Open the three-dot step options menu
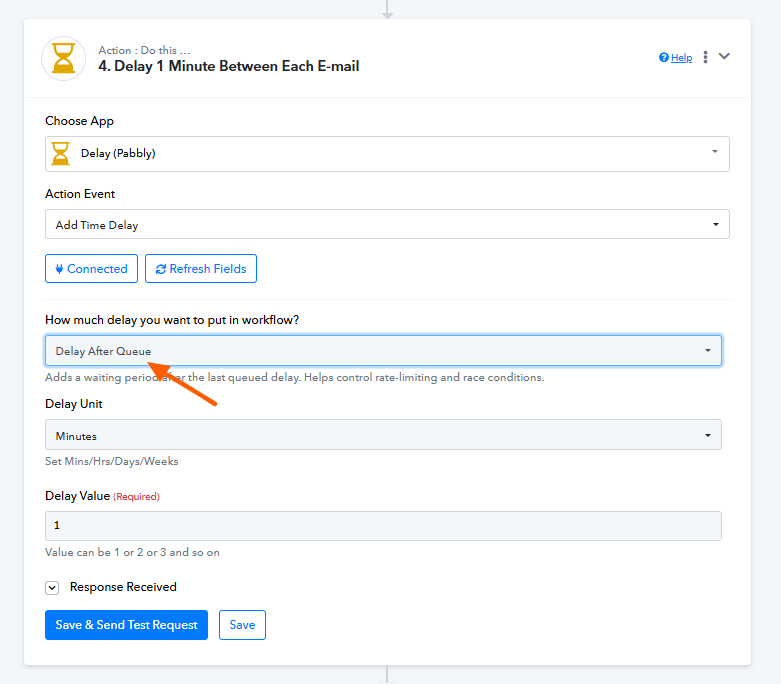Viewport: 781px width, 684px height. pyautogui.click(x=706, y=57)
